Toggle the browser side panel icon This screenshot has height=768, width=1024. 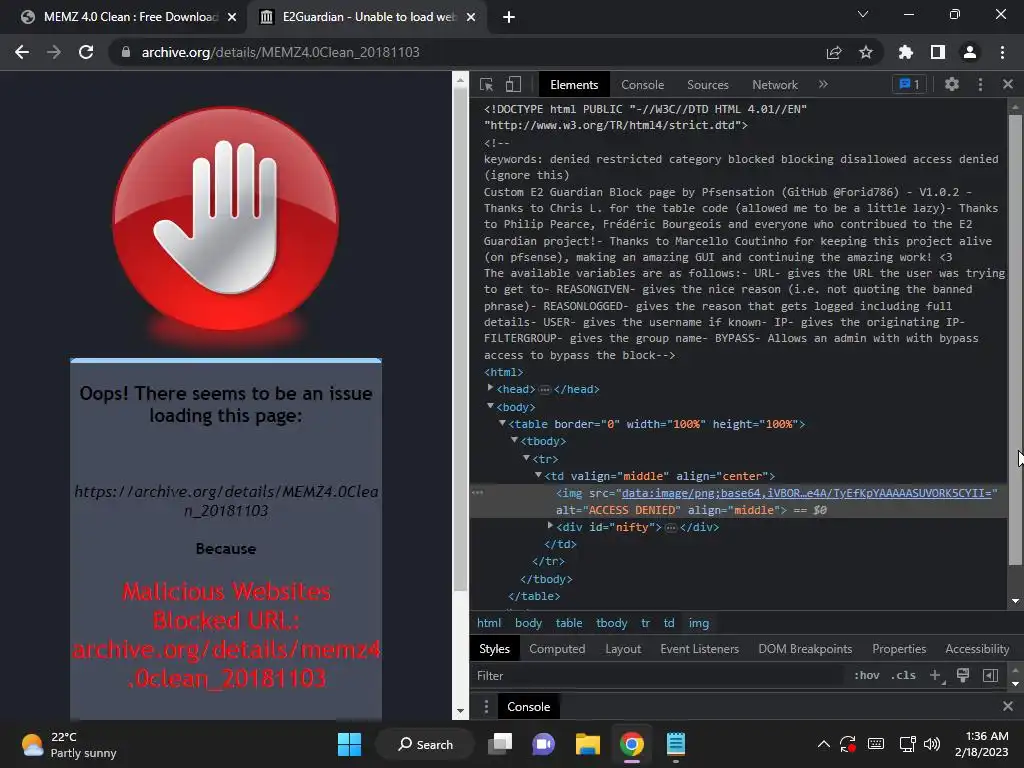[x=938, y=52]
